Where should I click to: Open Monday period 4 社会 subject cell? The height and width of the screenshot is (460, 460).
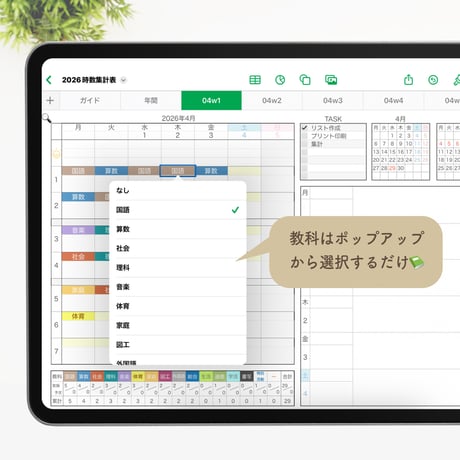coord(78,256)
